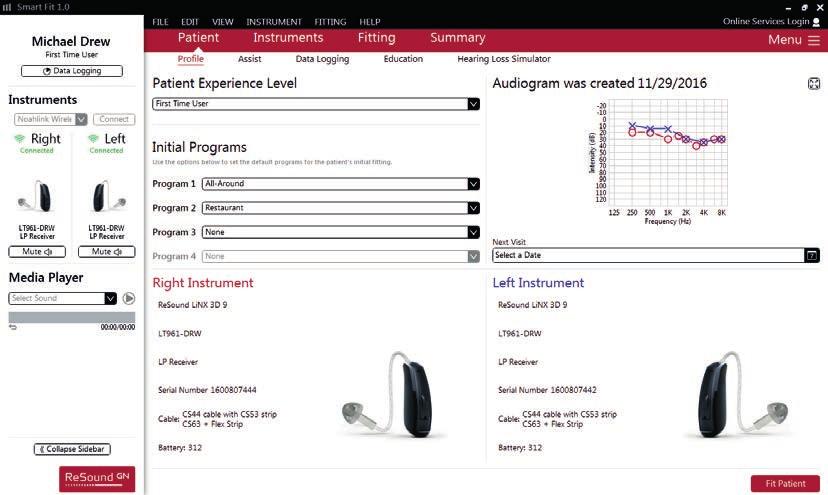
Task: Open the EDIT menu
Action: pyautogui.click(x=190, y=22)
